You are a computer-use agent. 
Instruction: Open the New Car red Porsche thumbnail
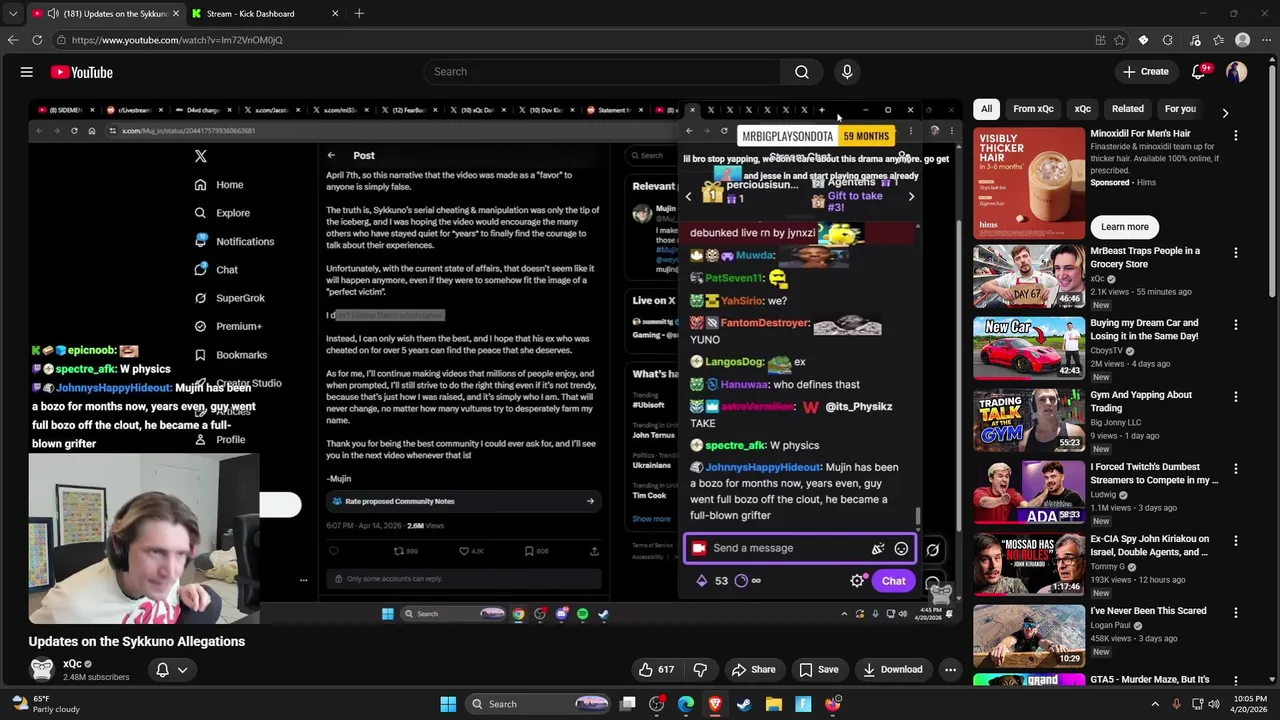1029,349
